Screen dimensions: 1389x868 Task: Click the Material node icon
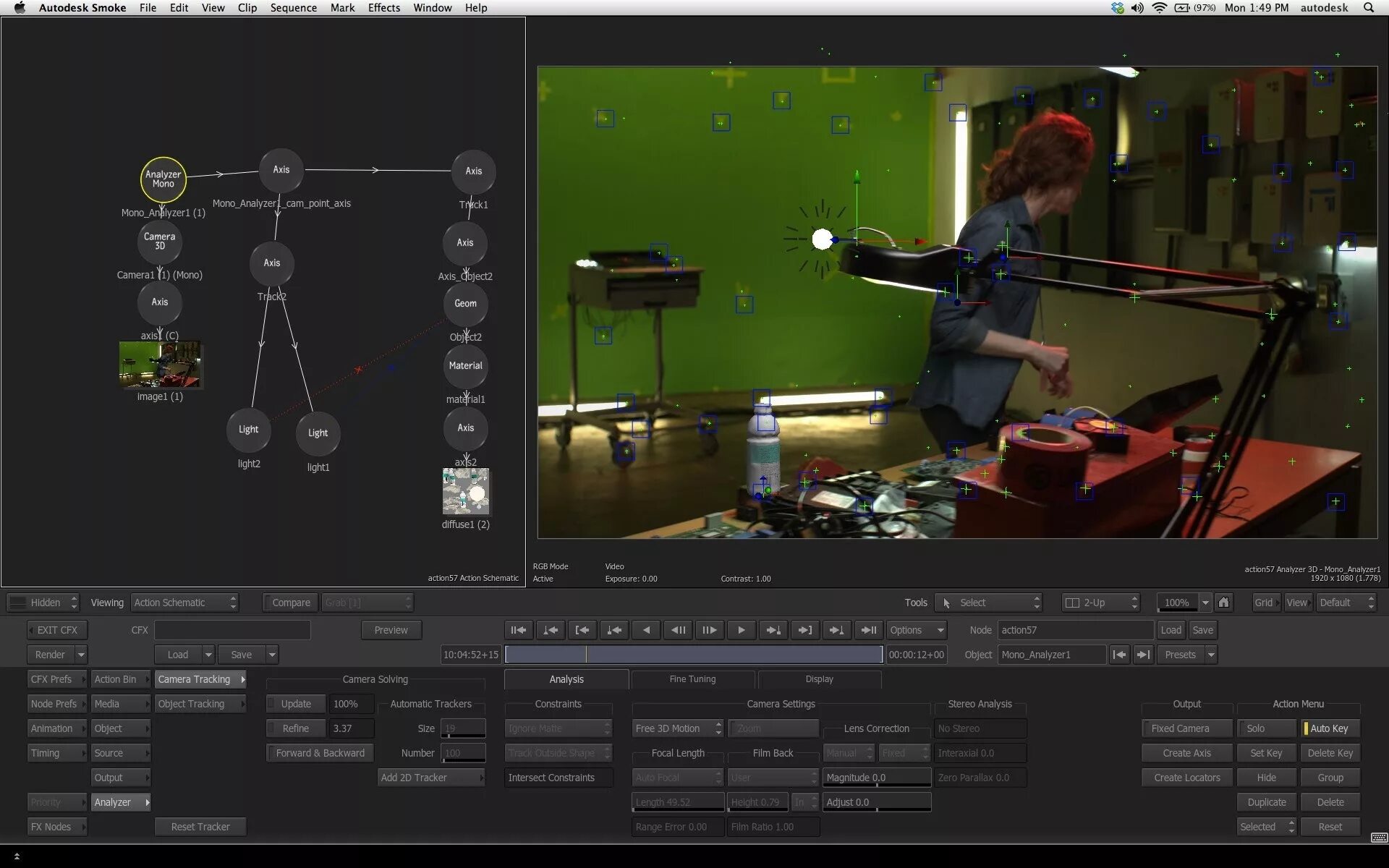coord(466,365)
